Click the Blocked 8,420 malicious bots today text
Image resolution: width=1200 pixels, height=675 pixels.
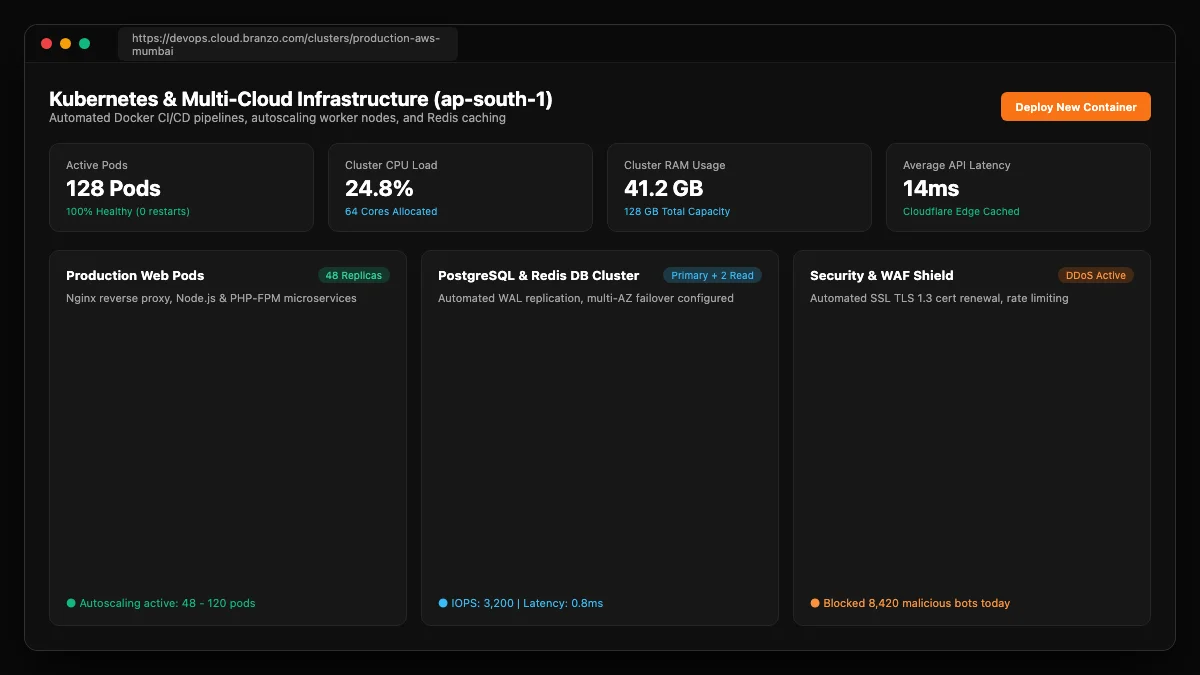917,603
